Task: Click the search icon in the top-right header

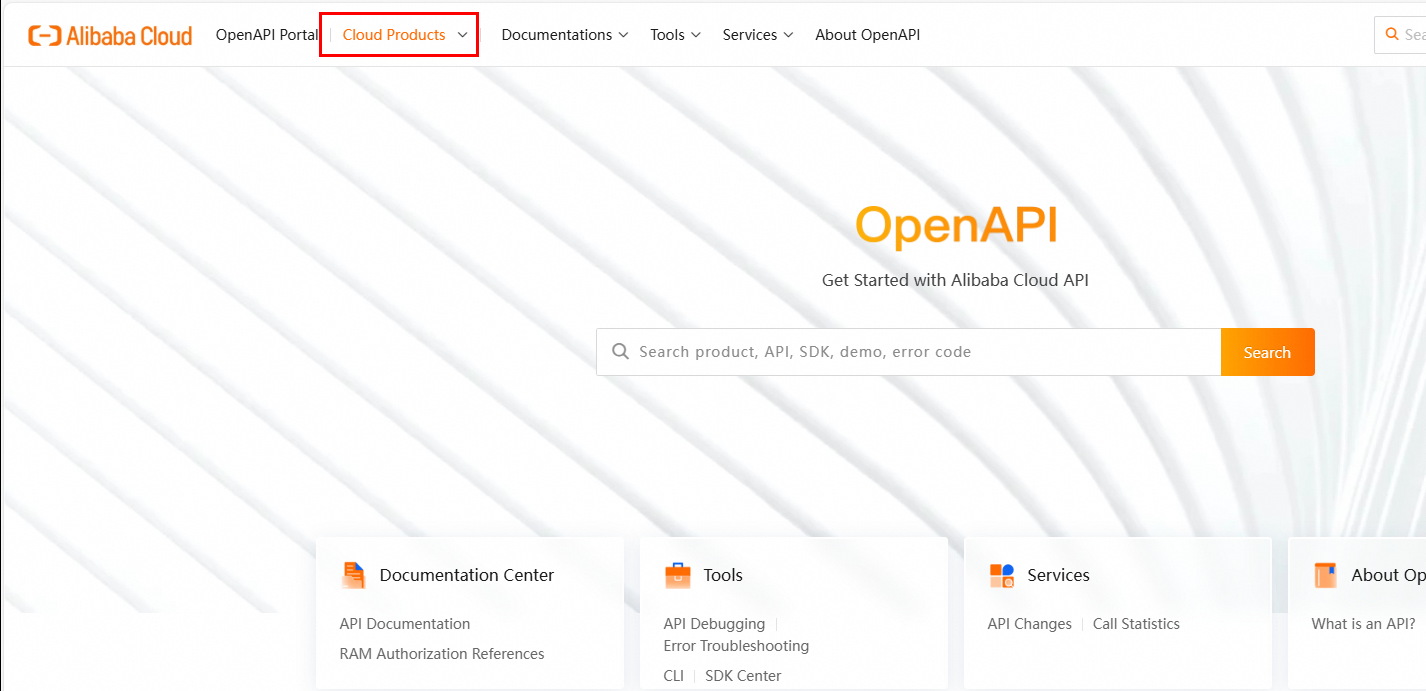Action: click(1392, 34)
